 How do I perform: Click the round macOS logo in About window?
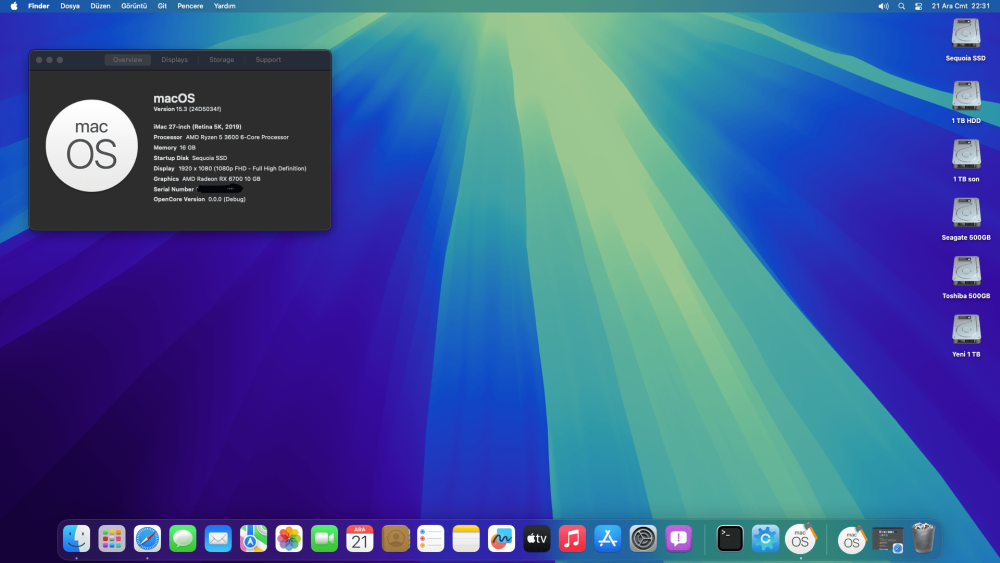[92, 145]
